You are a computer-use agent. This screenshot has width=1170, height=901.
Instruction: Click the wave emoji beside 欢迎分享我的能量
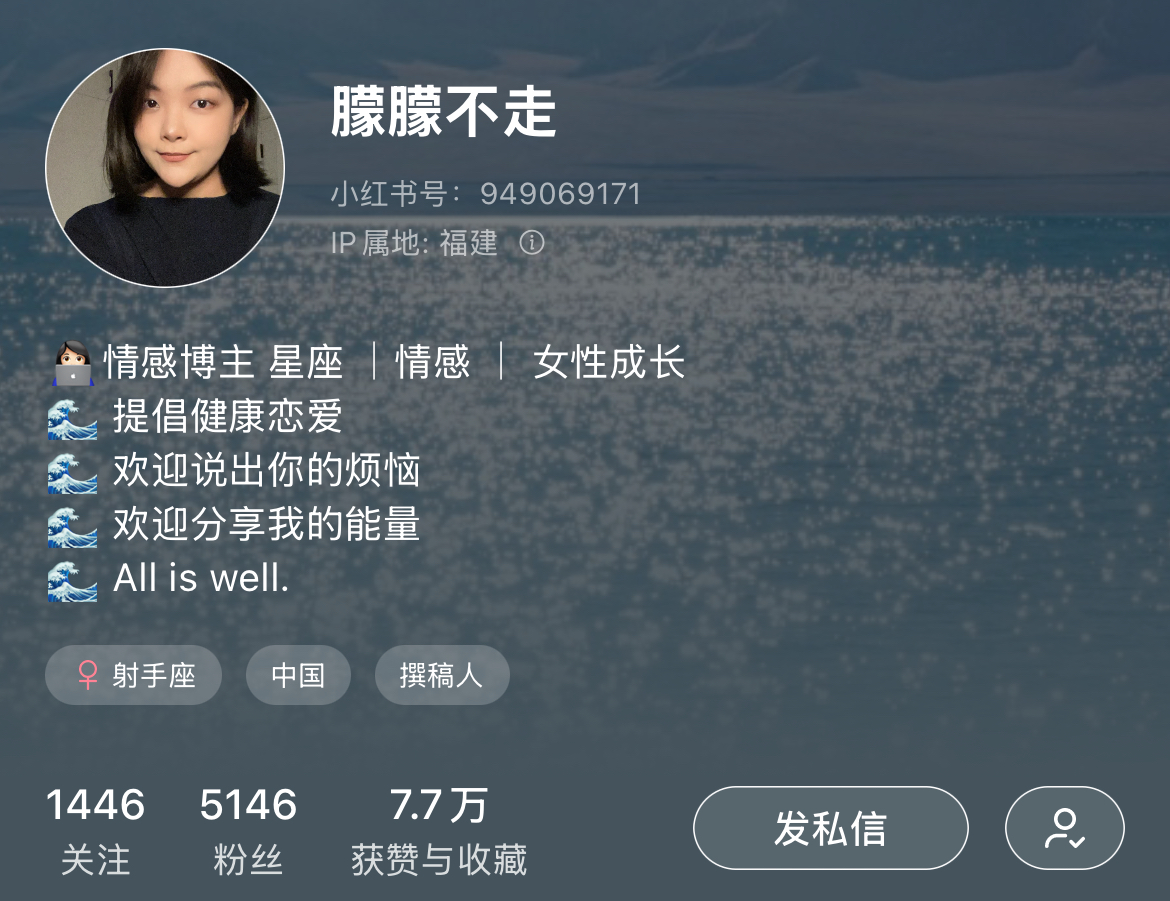[72, 526]
